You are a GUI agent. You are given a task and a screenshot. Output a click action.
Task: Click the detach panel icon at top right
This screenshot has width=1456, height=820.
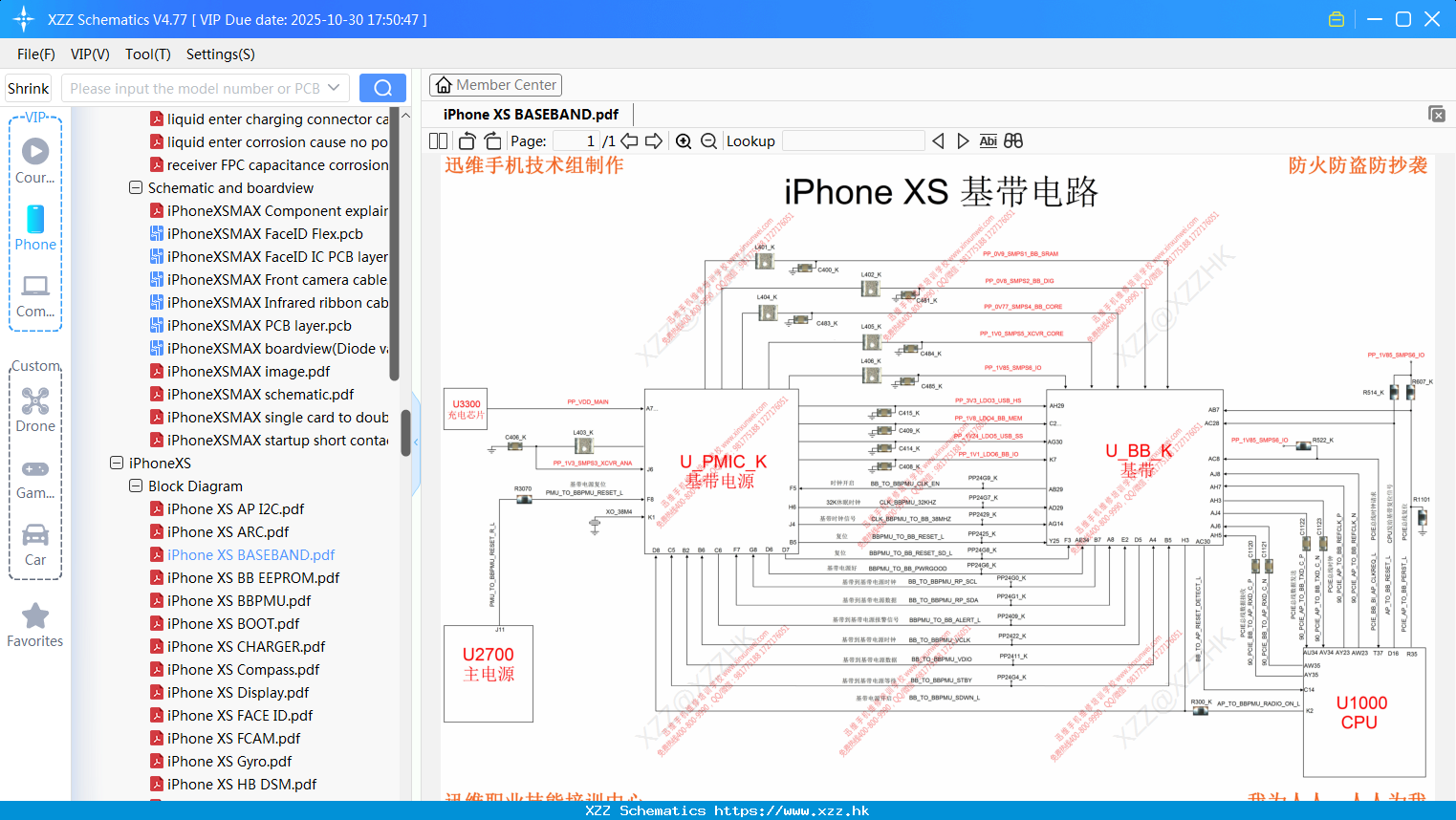pyautogui.click(x=1437, y=114)
